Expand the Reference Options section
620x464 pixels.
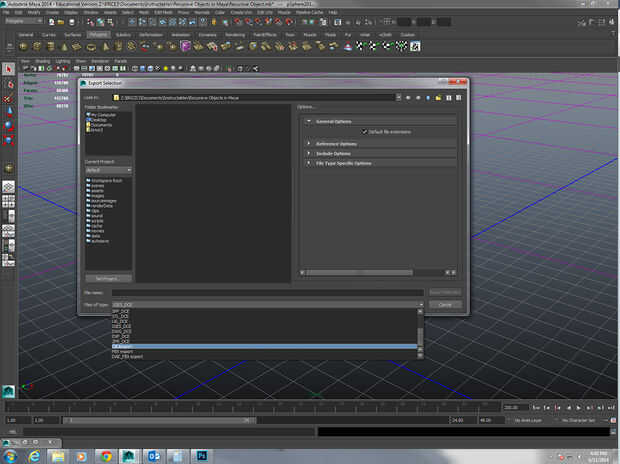(x=333, y=143)
